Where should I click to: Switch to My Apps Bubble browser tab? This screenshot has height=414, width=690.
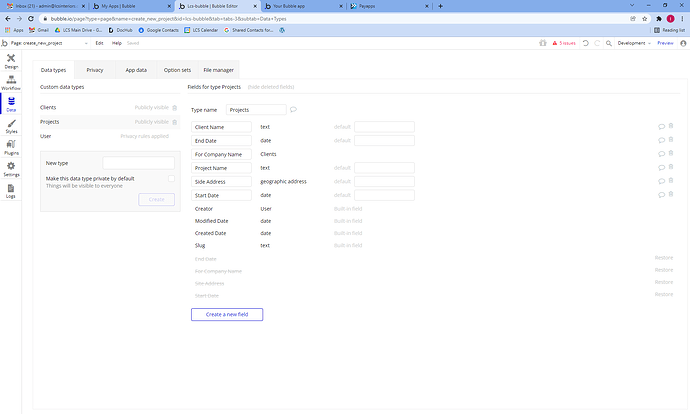pos(131,6)
